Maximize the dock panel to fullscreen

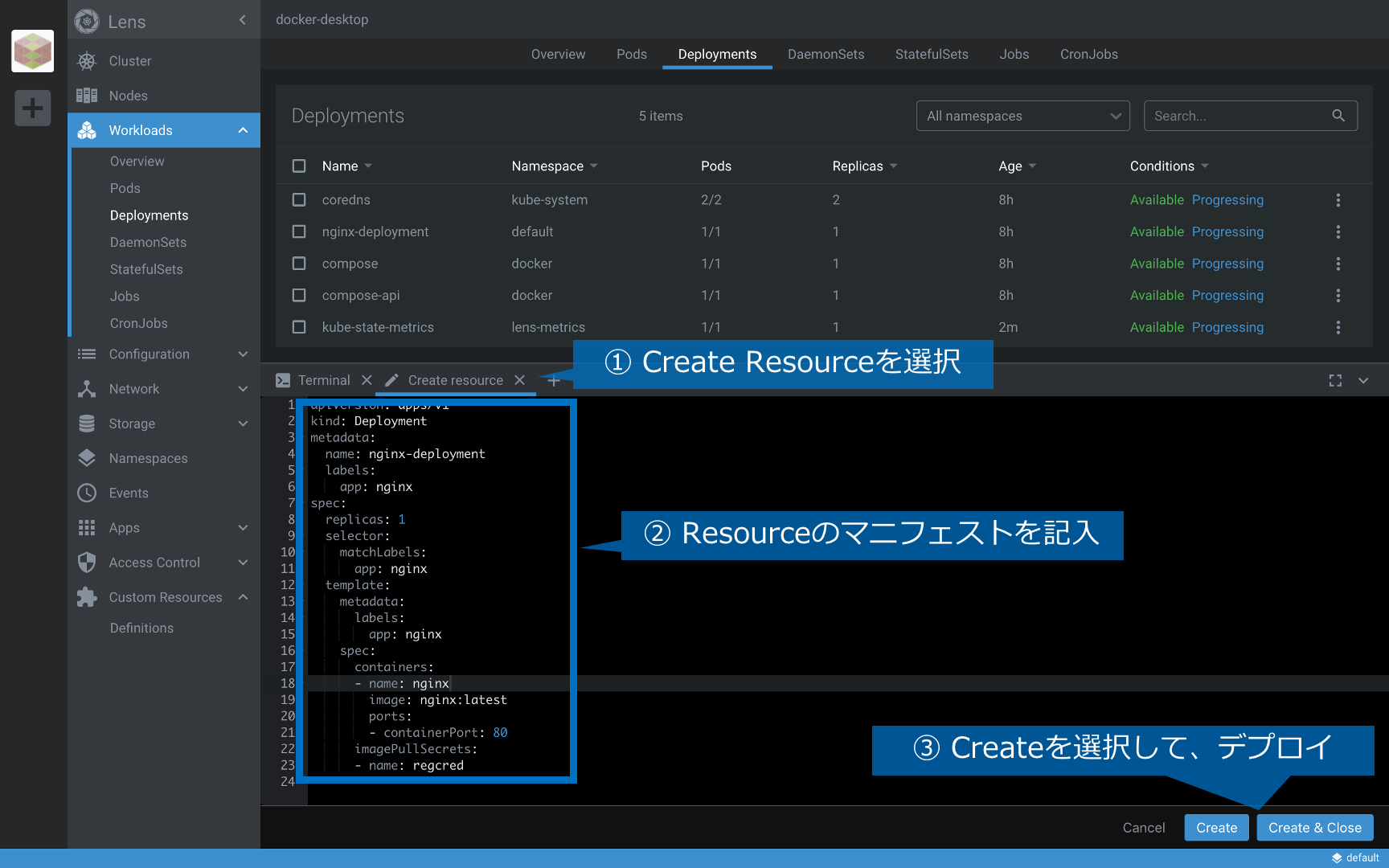click(1335, 380)
